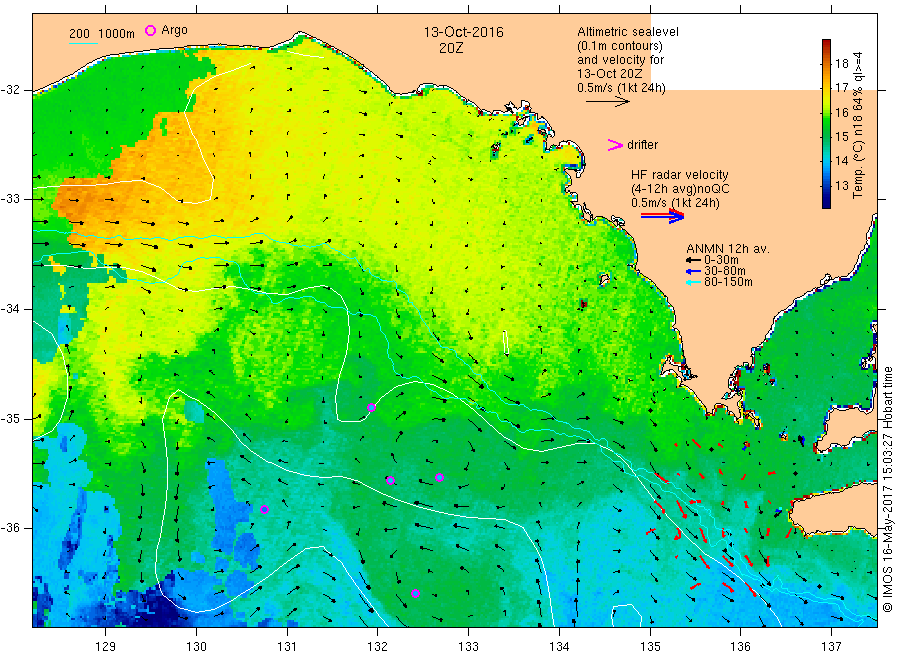900x660 pixels.
Task: Click the 133 longitude axis label
Action: (x=468, y=647)
